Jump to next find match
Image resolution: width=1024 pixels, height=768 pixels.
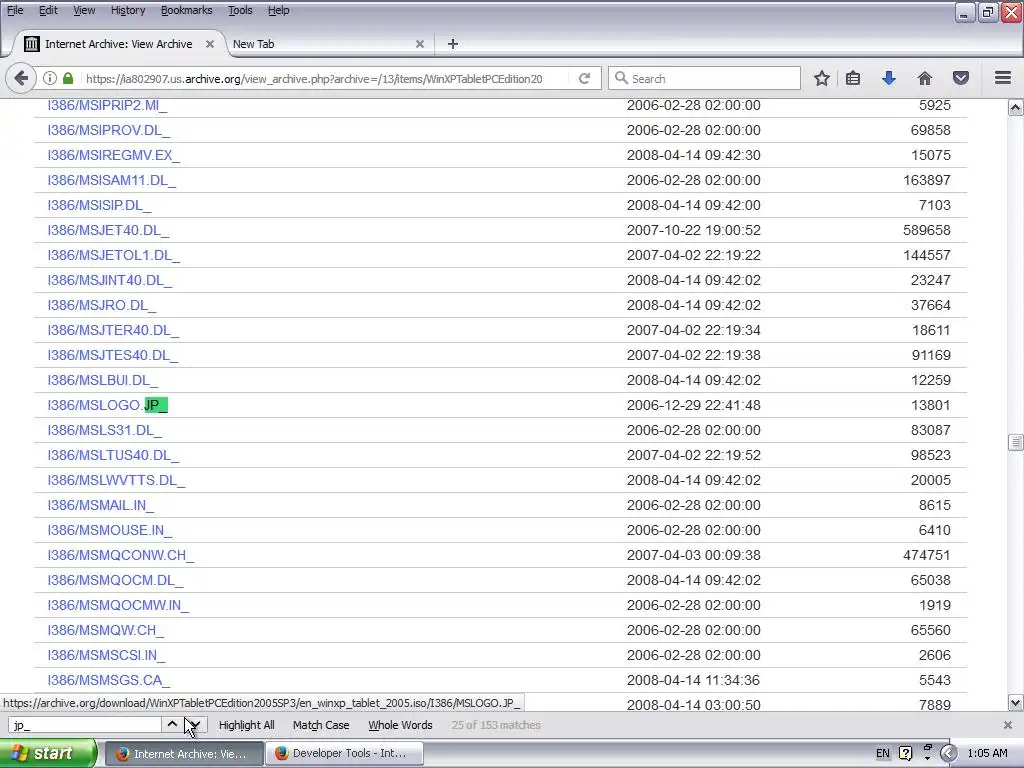[x=195, y=724]
